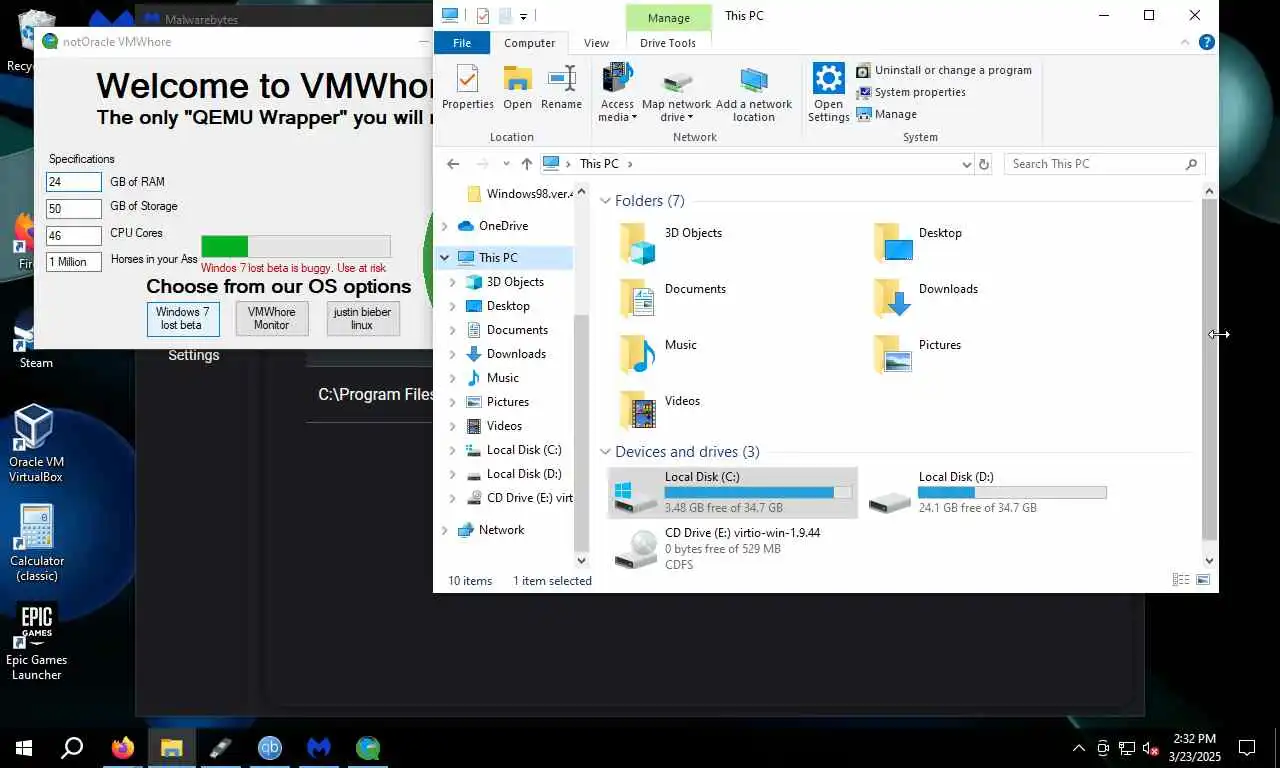This screenshot has width=1280, height=768.
Task: Click System properties in ribbon
Action: (911, 92)
